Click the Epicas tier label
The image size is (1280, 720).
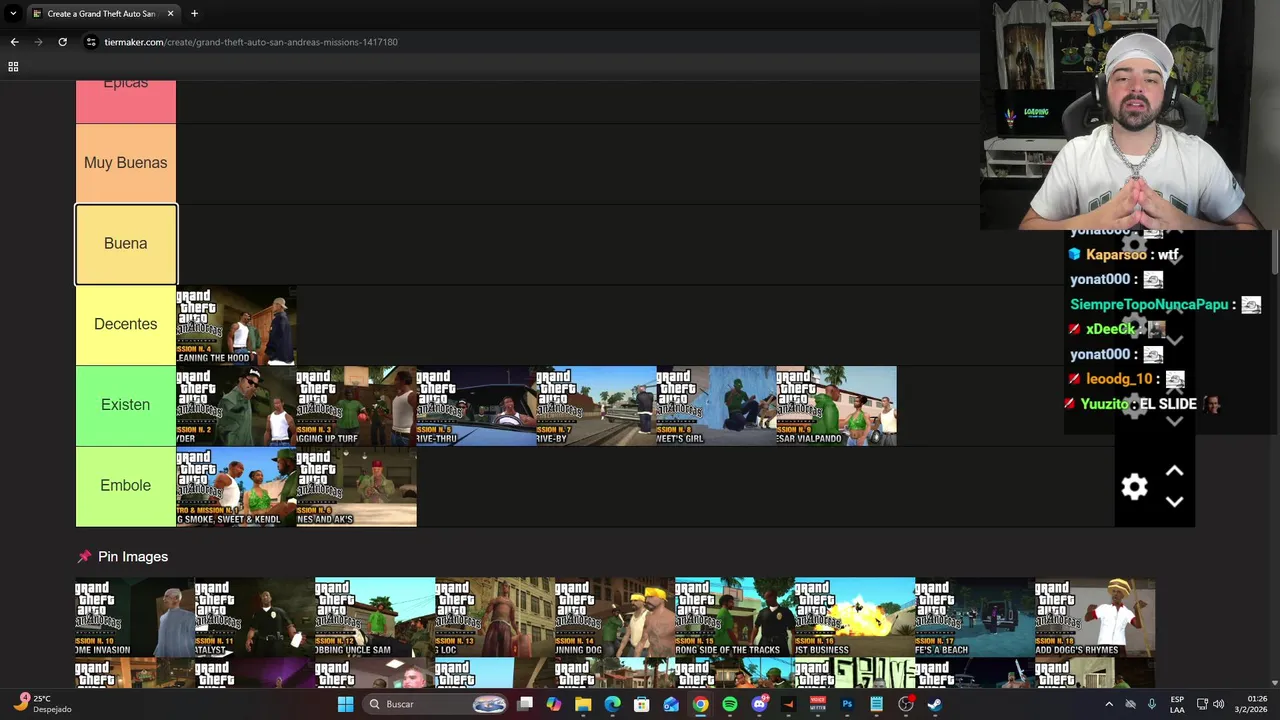click(x=126, y=102)
